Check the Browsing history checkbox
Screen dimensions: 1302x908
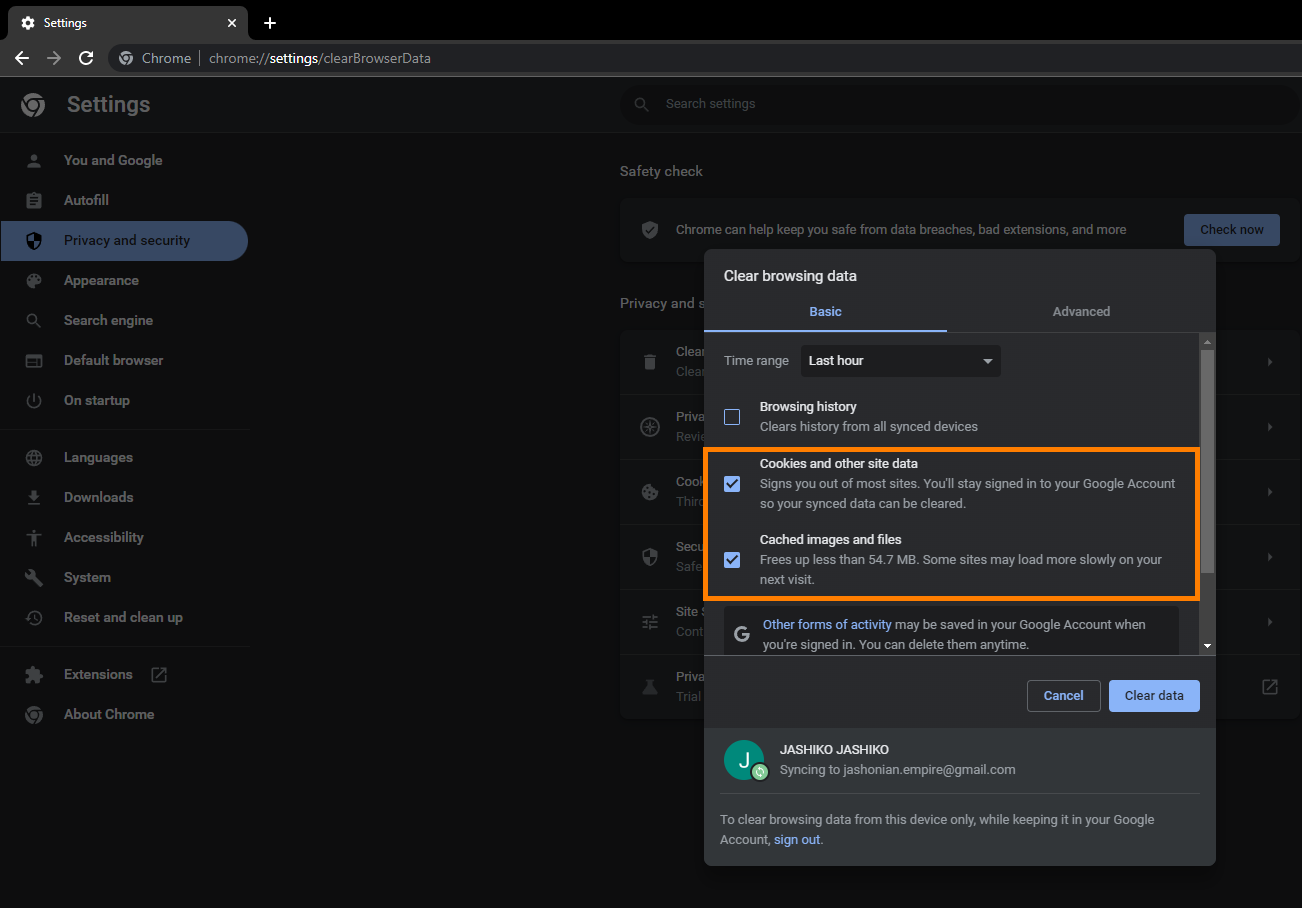click(732, 416)
